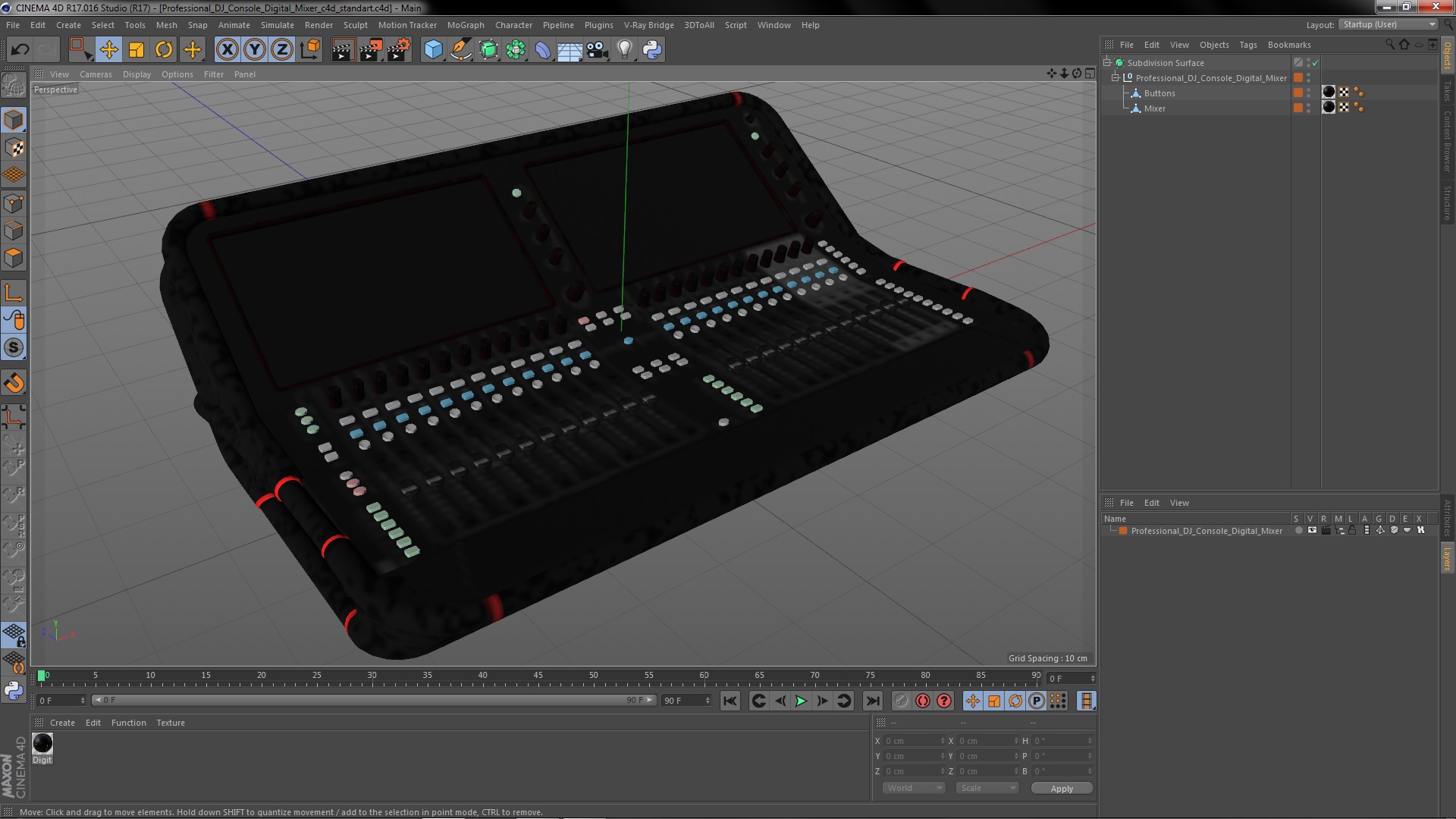Toggle viewport solo S icon

[x=14, y=348]
